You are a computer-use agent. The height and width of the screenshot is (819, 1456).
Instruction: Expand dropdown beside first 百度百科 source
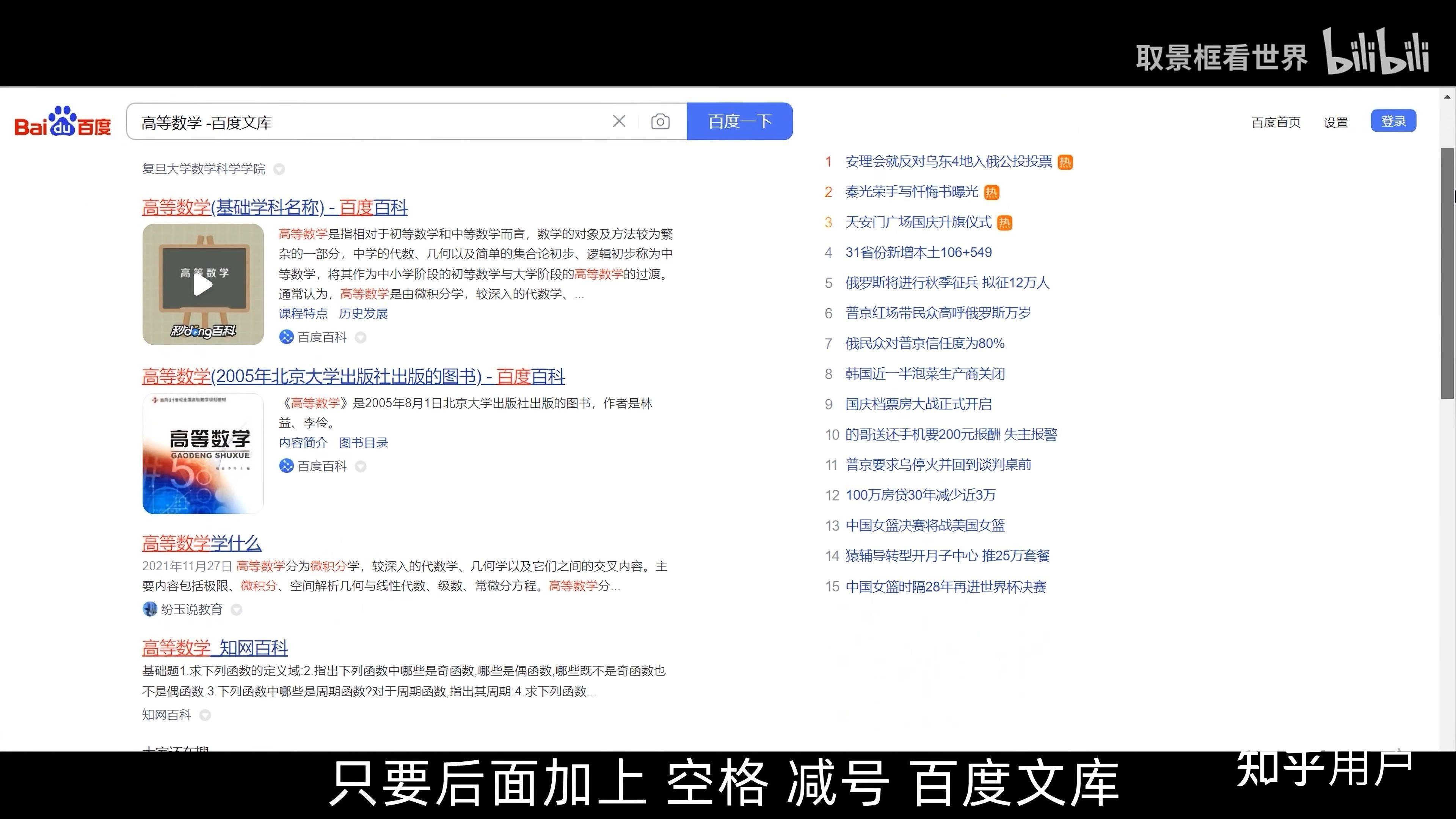360,337
